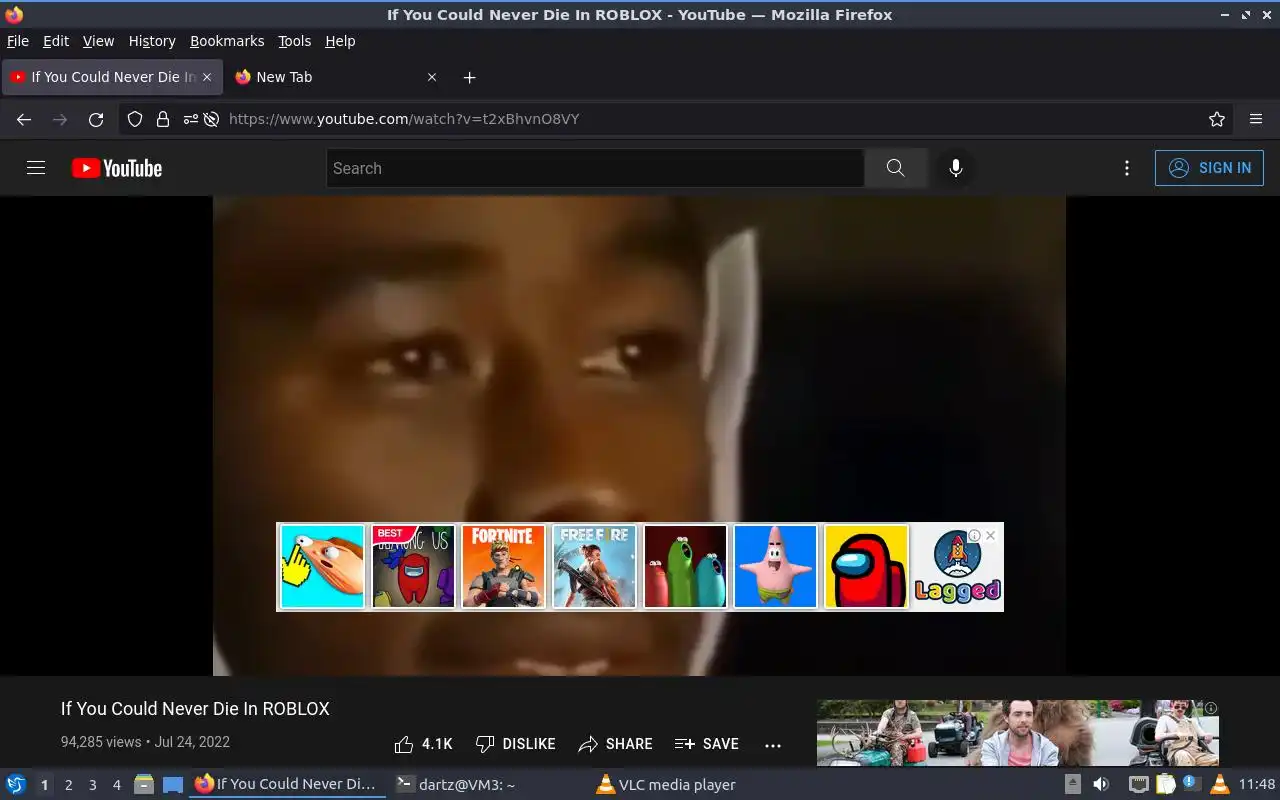Image resolution: width=1280 pixels, height=800 pixels.
Task: Click the pointing hand game thumbnail
Action: pyautogui.click(x=322, y=566)
